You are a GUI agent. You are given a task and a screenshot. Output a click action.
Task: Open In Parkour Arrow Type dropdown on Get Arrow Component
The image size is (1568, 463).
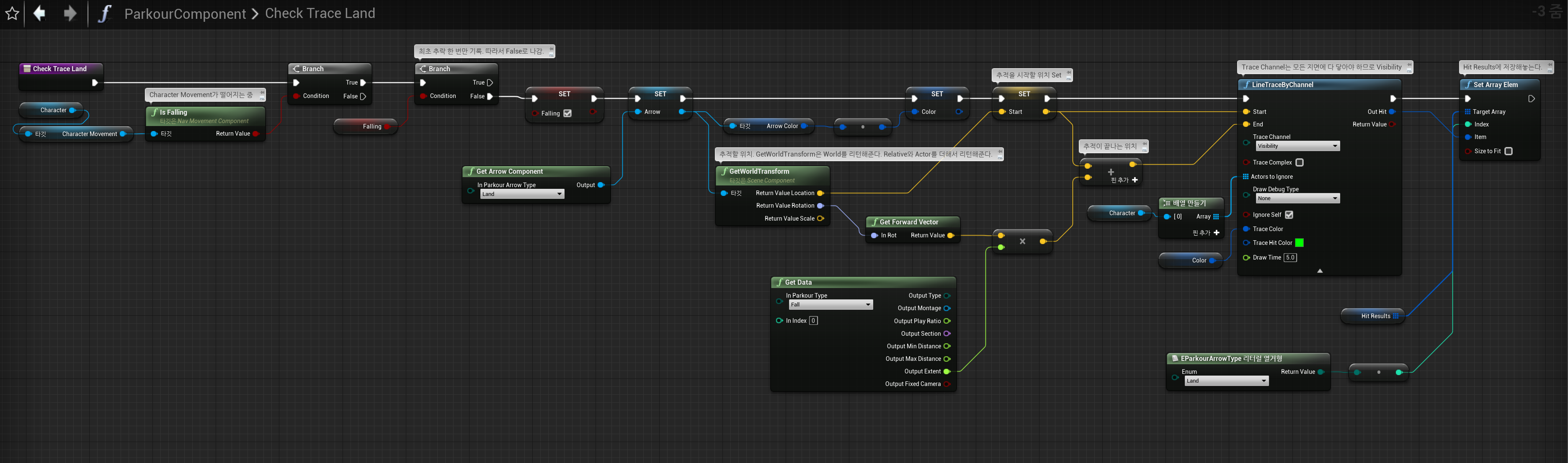(x=522, y=194)
